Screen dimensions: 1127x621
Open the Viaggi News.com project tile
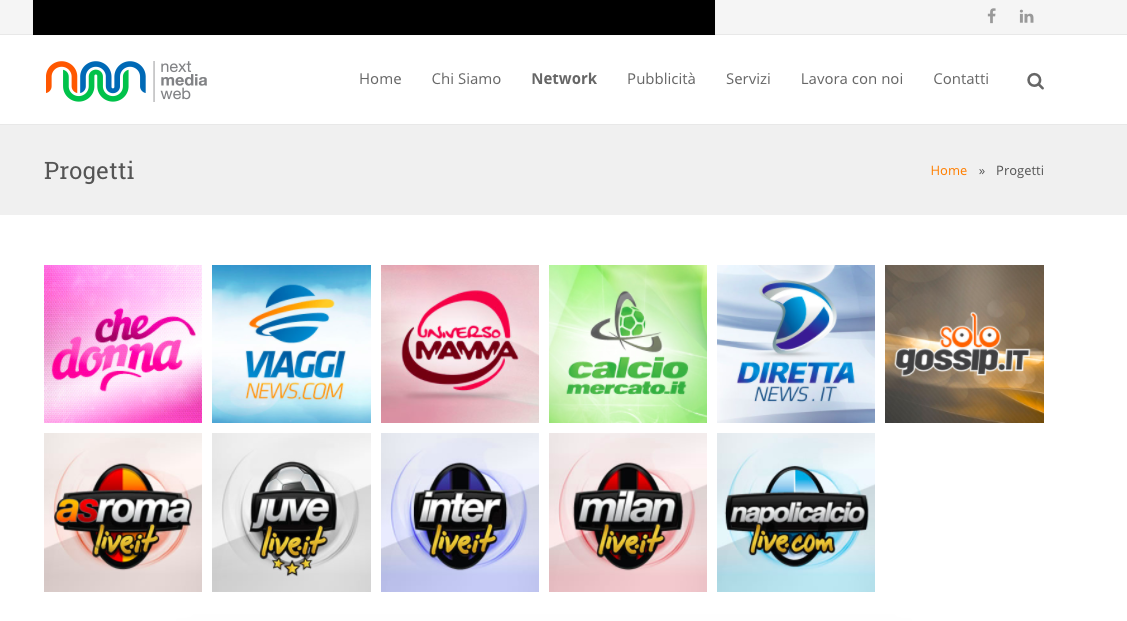pos(291,344)
